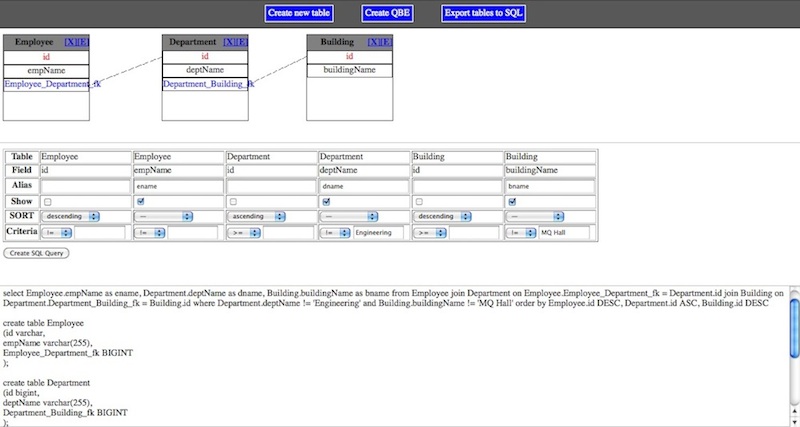This screenshot has height=427, width=800.
Task: Click inside the generated SQL select statement
Action: 393,298
